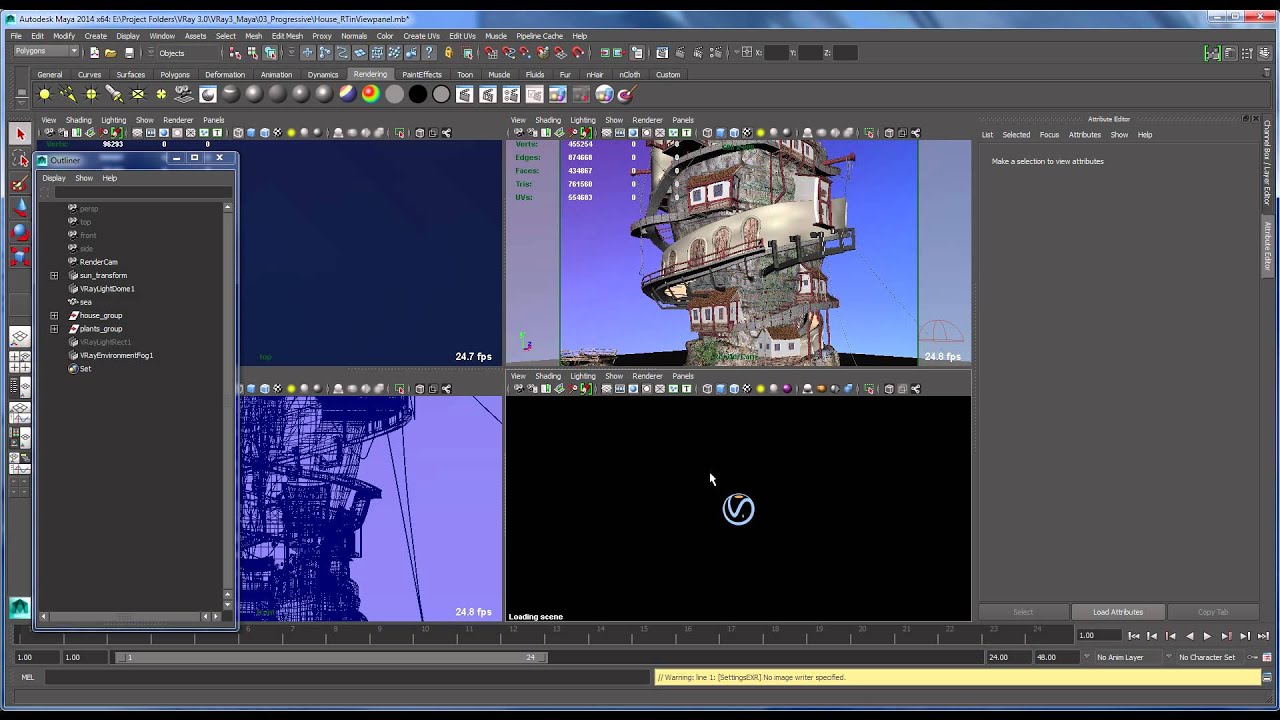Image resolution: width=1280 pixels, height=720 pixels.
Task: Open the Pipeline Cache menu
Action: 539,36
